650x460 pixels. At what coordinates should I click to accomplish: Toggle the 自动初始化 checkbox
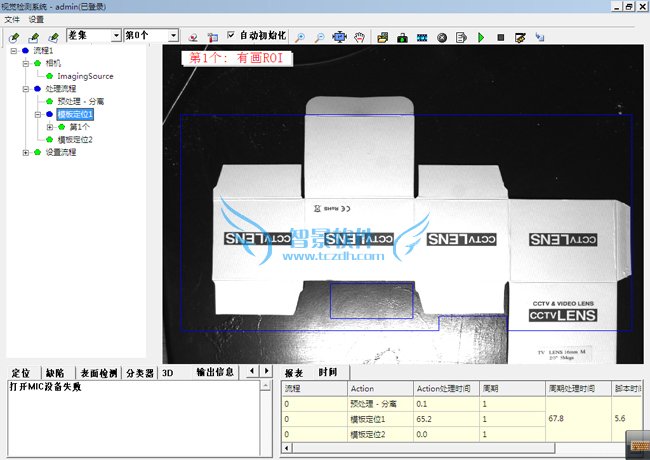[232, 36]
